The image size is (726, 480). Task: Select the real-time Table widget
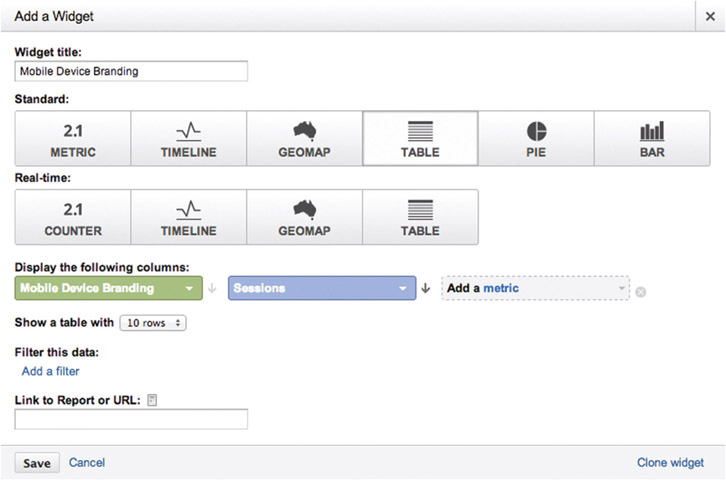point(420,216)
